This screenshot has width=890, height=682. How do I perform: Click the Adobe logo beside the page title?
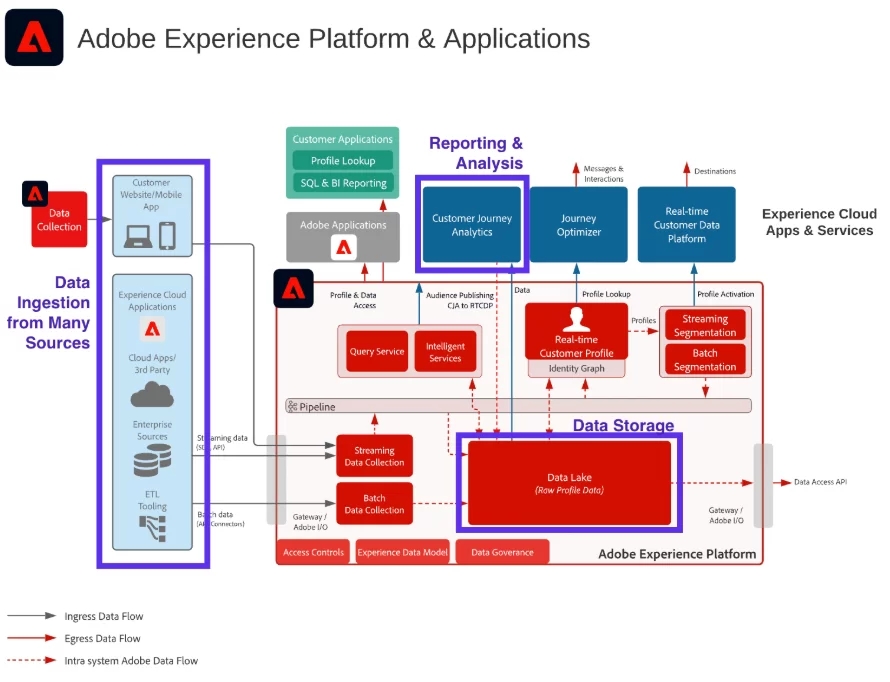34,37
